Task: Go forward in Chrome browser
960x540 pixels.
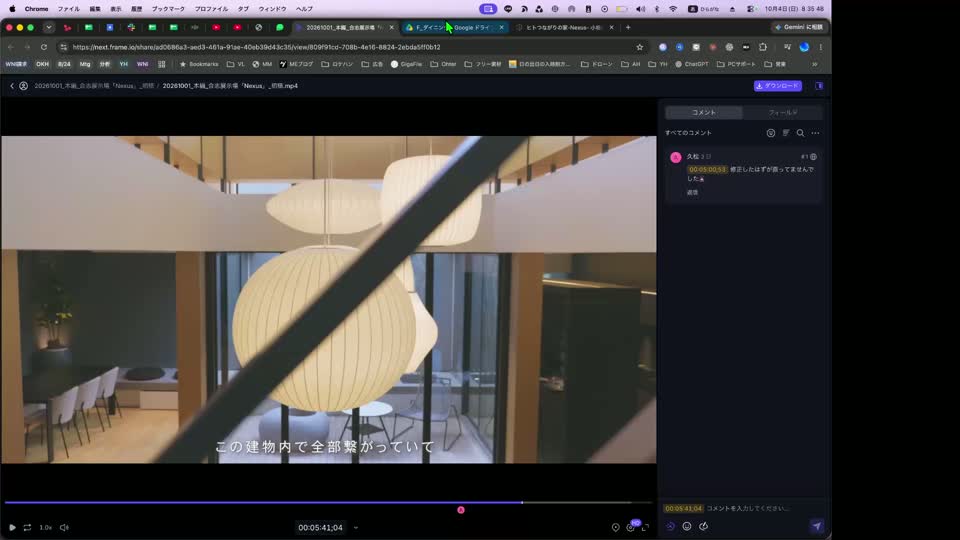Action: click(x=27, y=47)
